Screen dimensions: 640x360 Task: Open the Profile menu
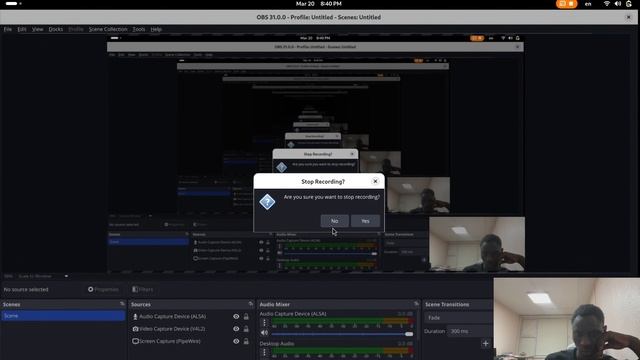pos(76,29)
